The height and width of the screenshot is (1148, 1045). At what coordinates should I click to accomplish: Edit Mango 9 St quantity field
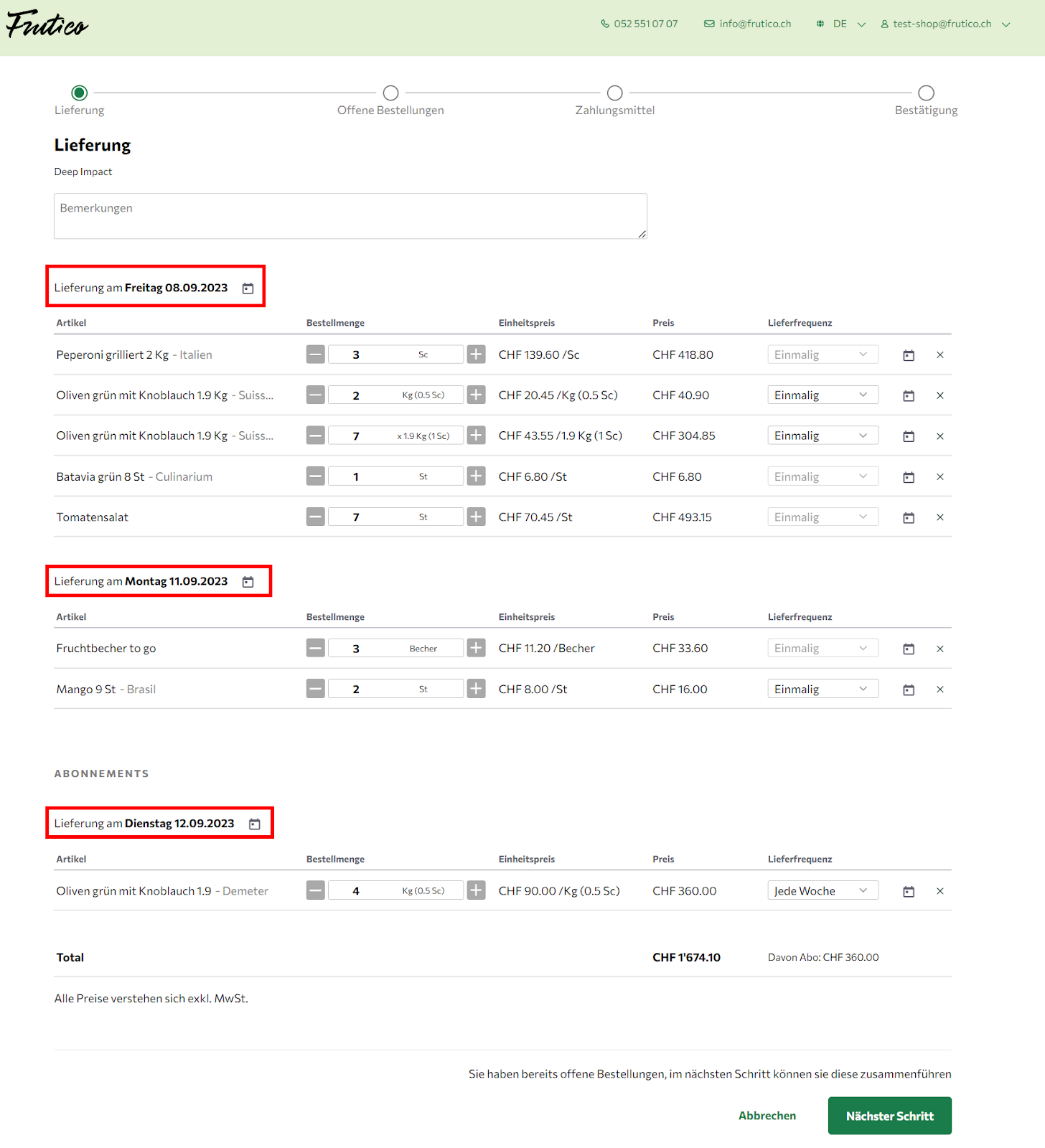click(395, 689)
